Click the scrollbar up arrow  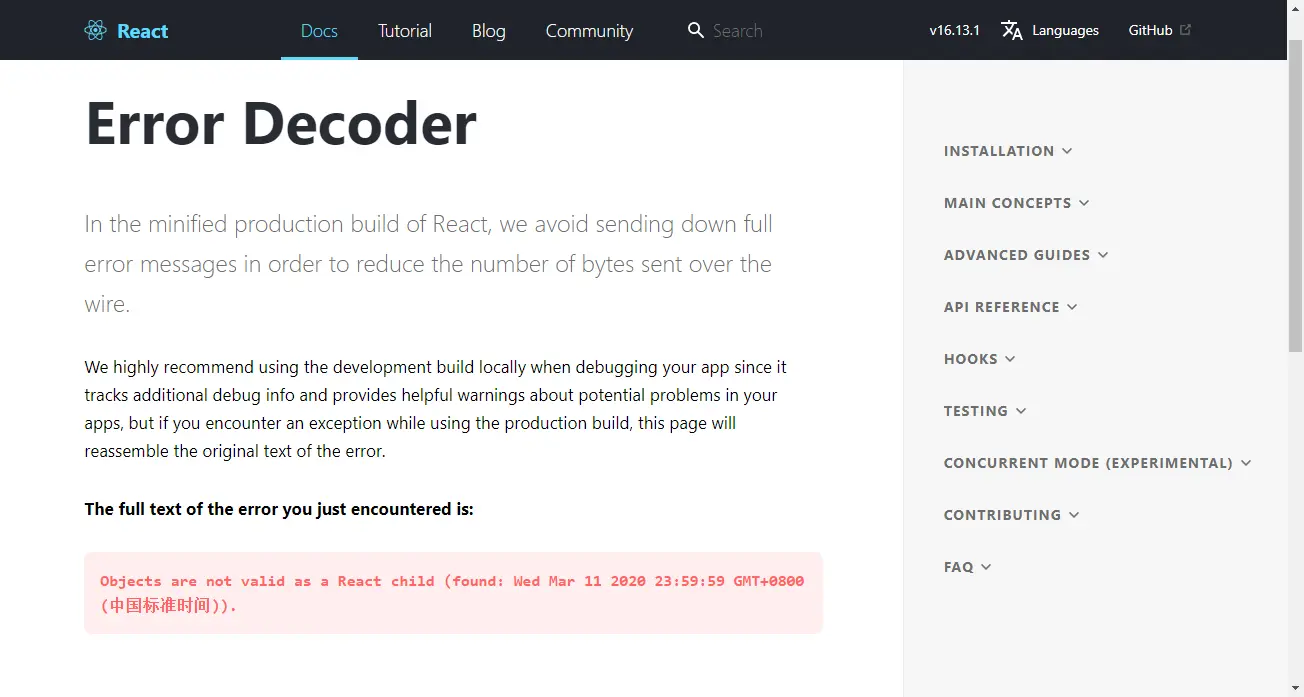pos(1295,8)
